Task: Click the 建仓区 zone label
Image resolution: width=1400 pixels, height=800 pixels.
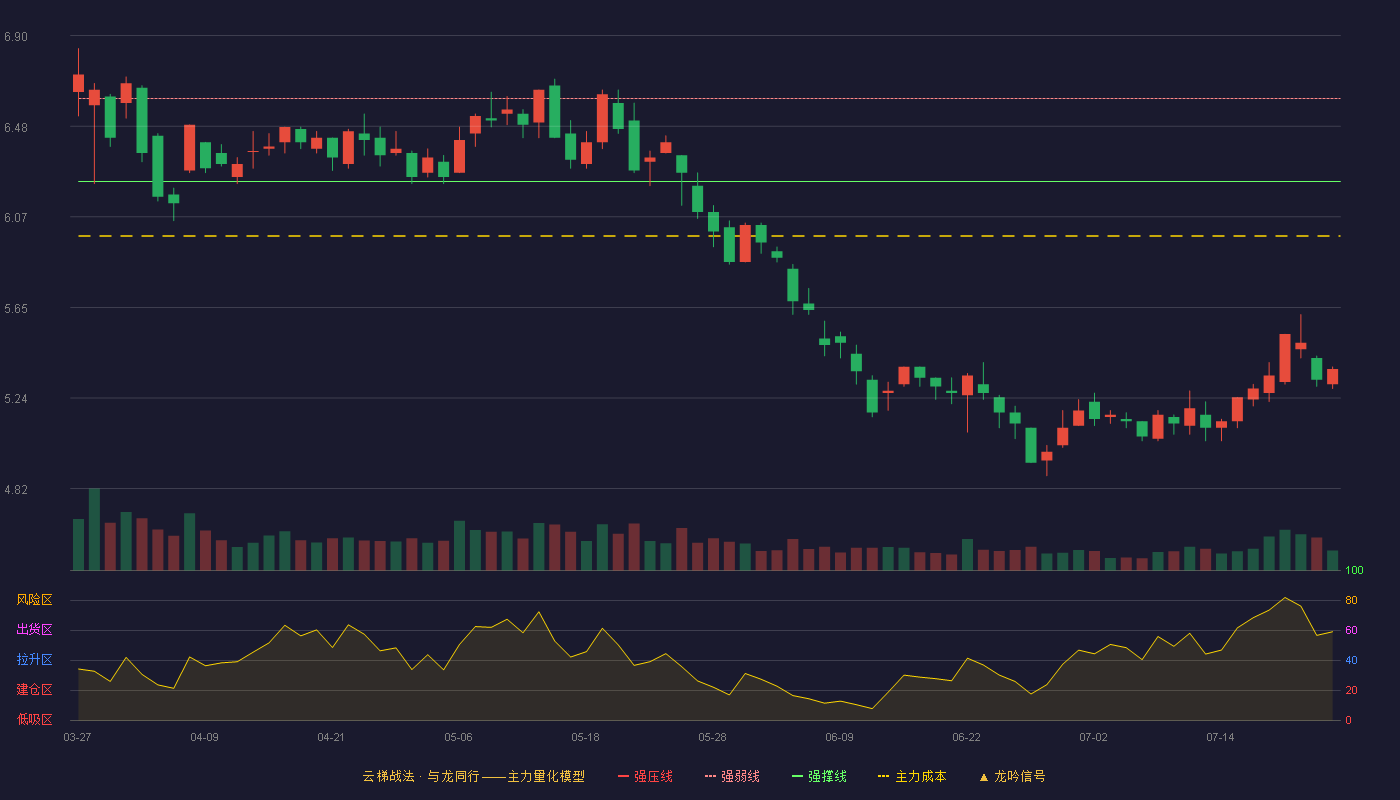Action: click(34, 690)
